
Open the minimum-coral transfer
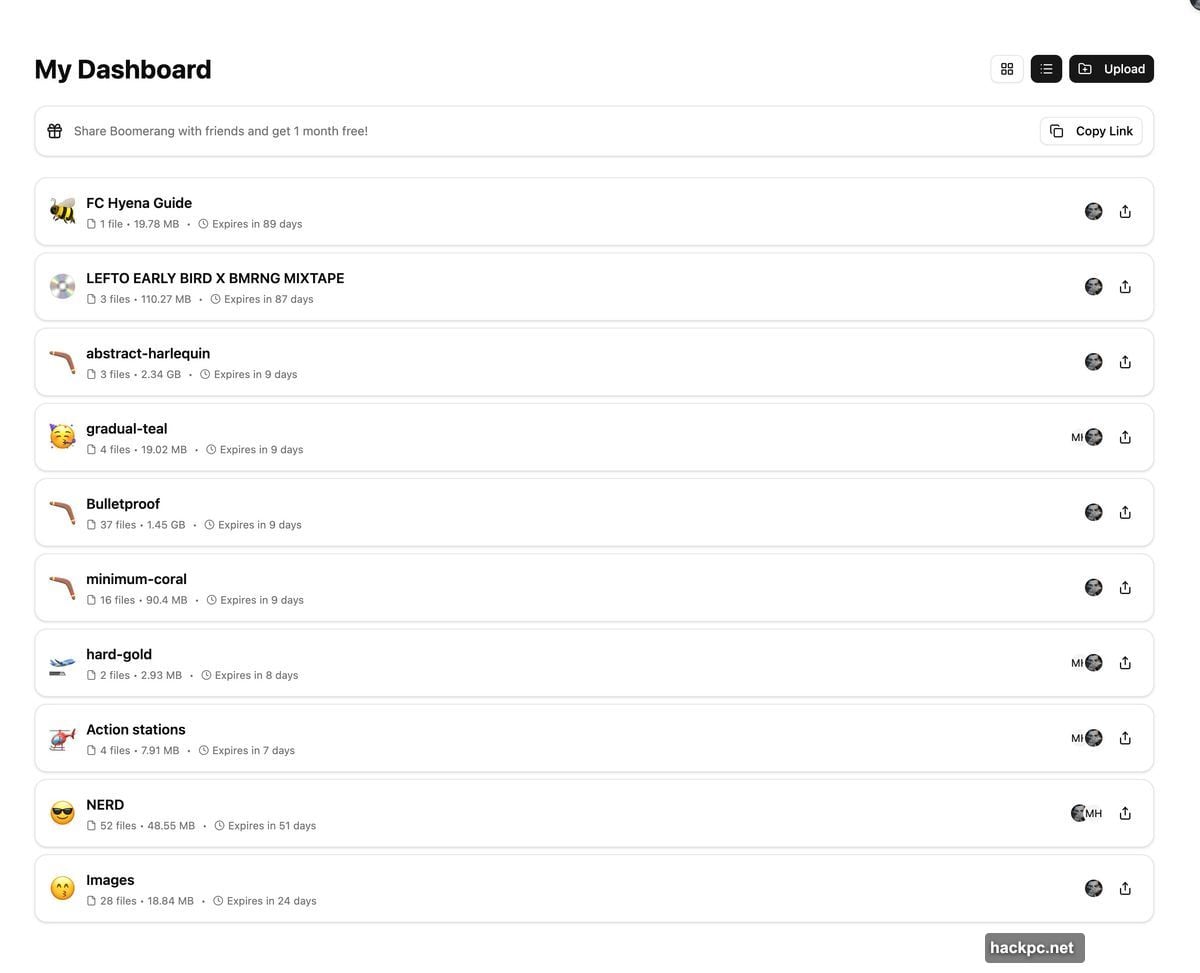pyautogui.click(x=136, y=578)
